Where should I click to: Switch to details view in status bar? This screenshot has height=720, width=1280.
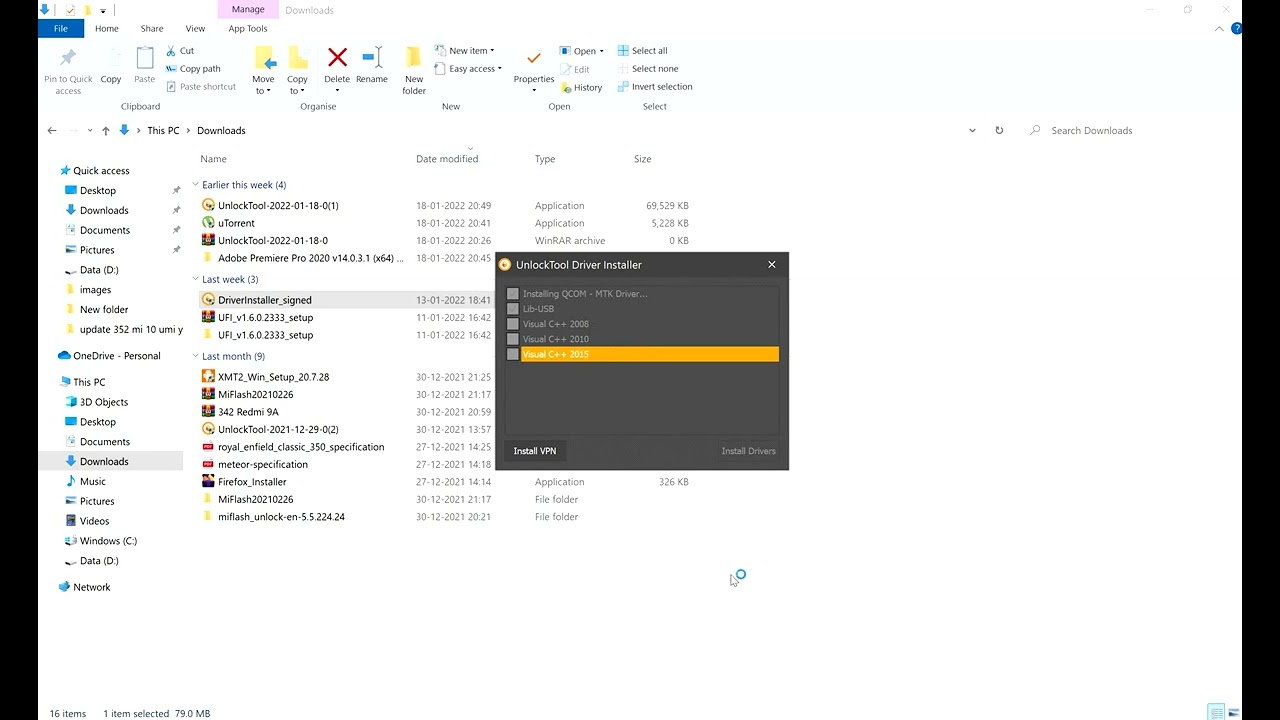click(1215, 712)
